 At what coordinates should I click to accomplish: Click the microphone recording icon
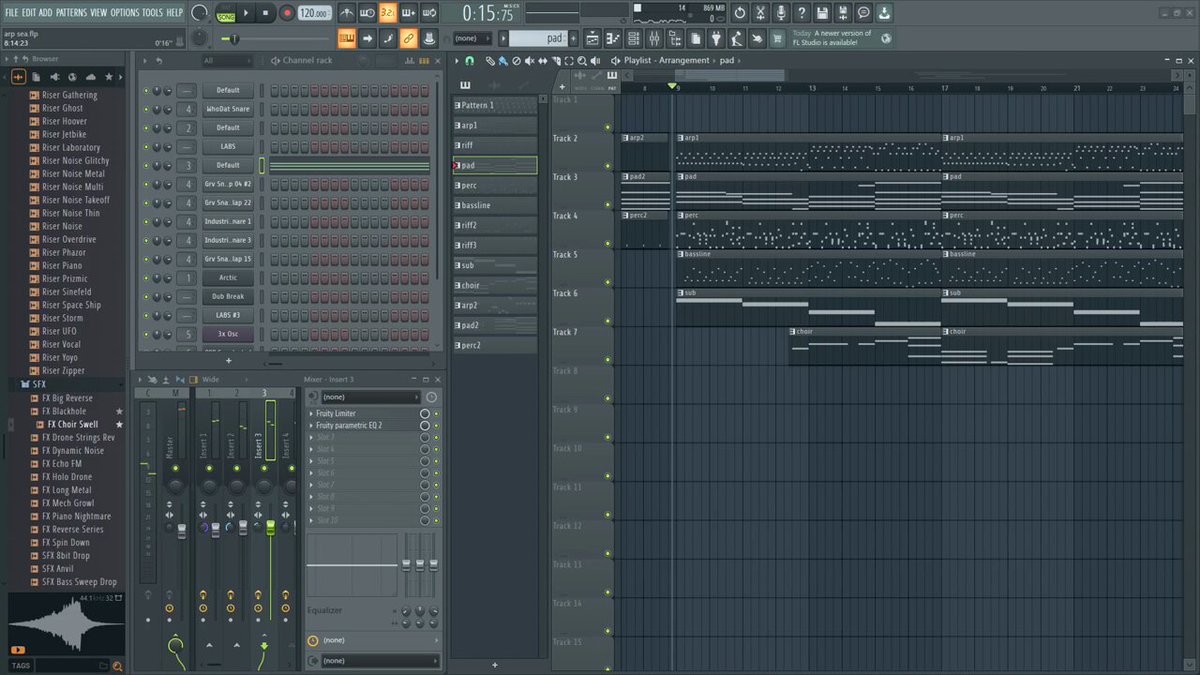coord(781,13)
